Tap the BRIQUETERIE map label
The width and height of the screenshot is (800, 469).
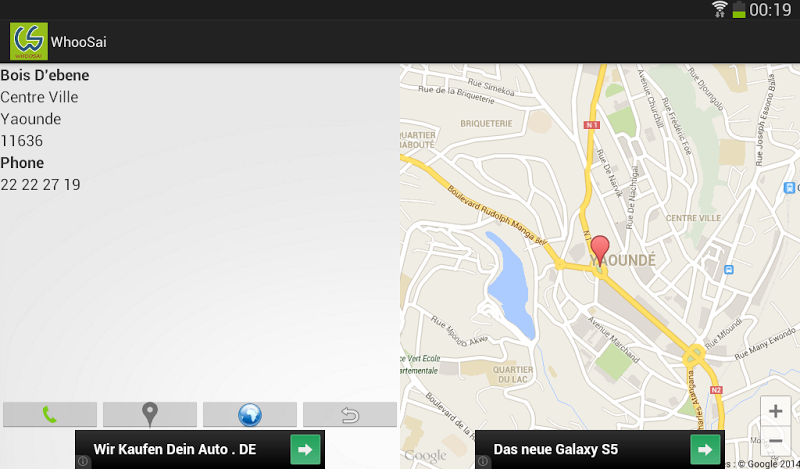pyautogui.click(x=486, y=124)
